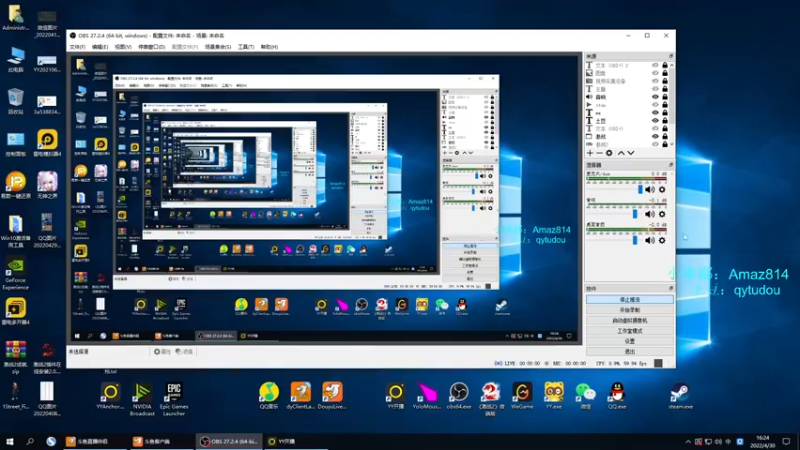Toggle visibility of the media source with play icon

pyautogui.click(x=655, y=105)
